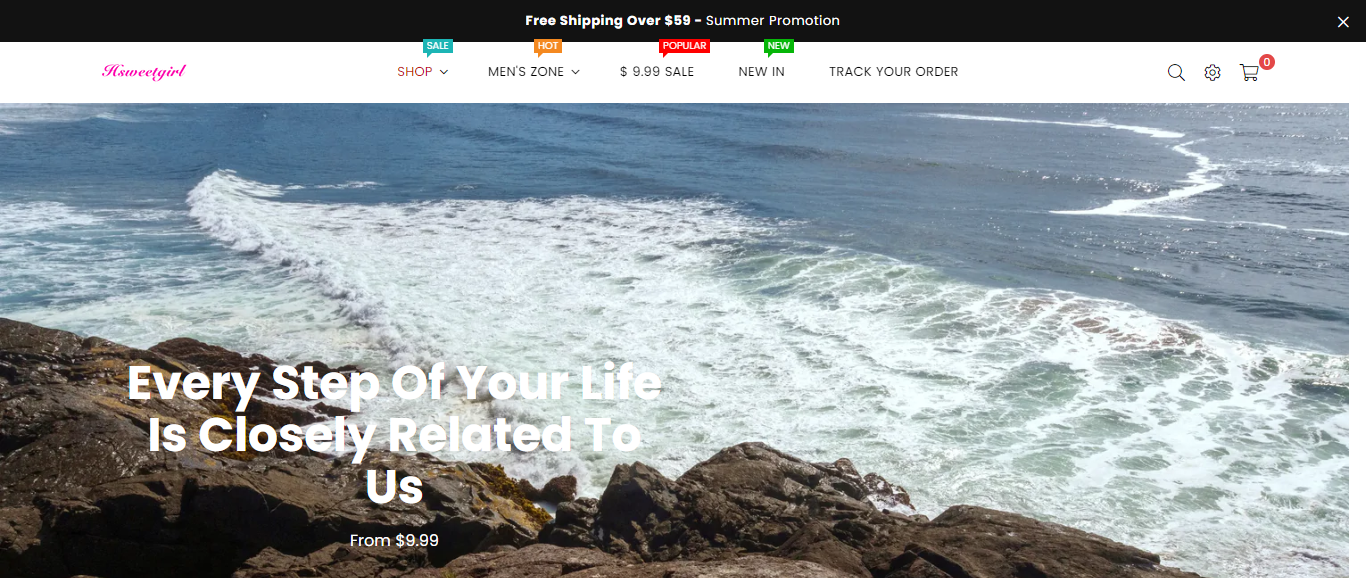The width and height of the screenshot is (1366, 578).
Task: Open the SHOP menu item
Action: (x=415, y=72)
